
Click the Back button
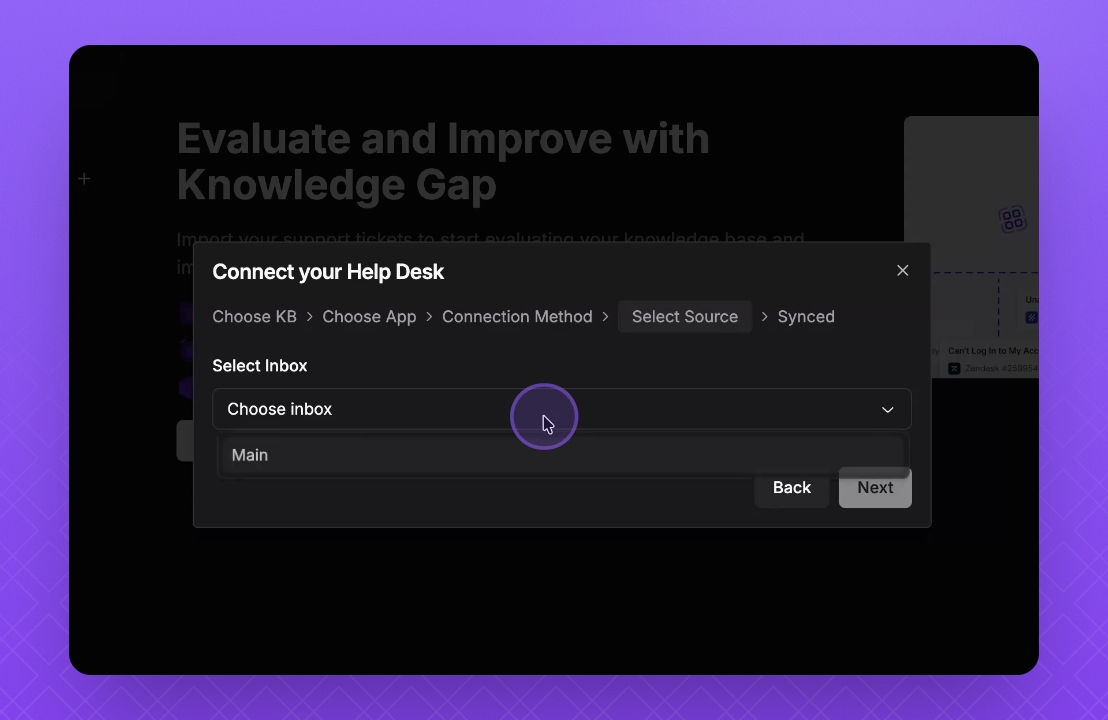pos(791,488)
